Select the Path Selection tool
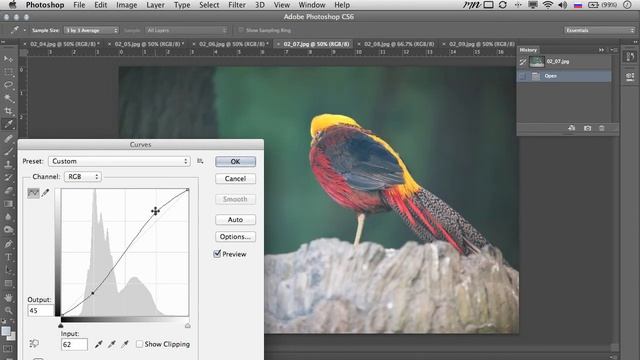 tap(8, 270)
